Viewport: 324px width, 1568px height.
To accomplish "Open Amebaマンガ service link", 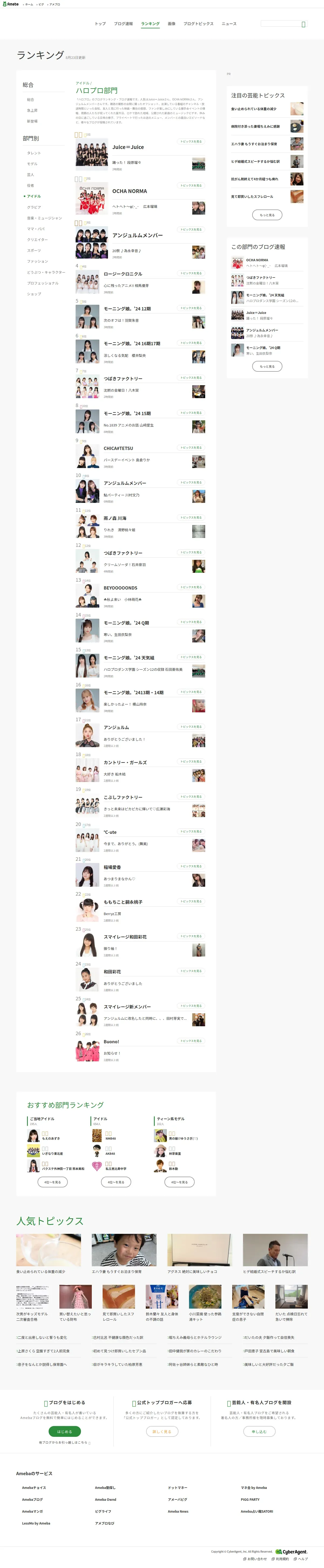I will click(32, 1511).
